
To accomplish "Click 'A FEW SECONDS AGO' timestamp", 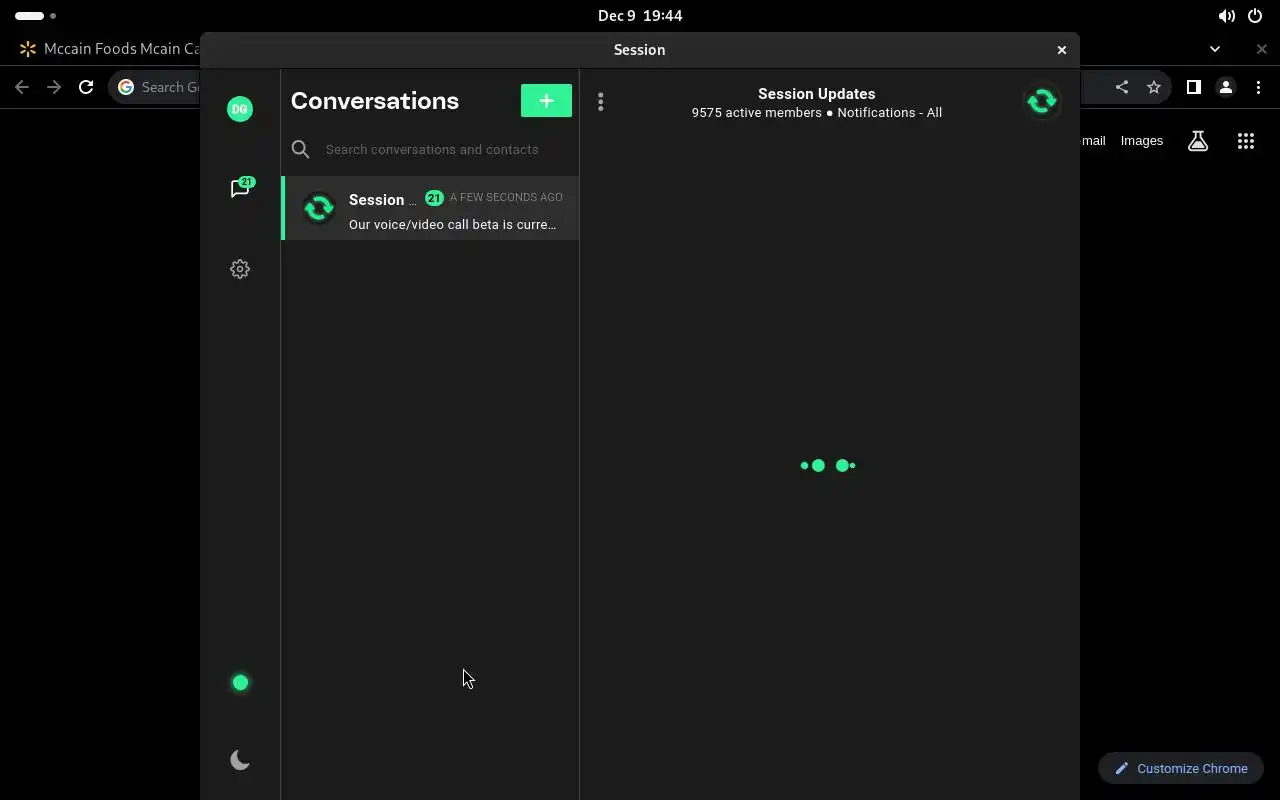I will [x=506, y=197].
